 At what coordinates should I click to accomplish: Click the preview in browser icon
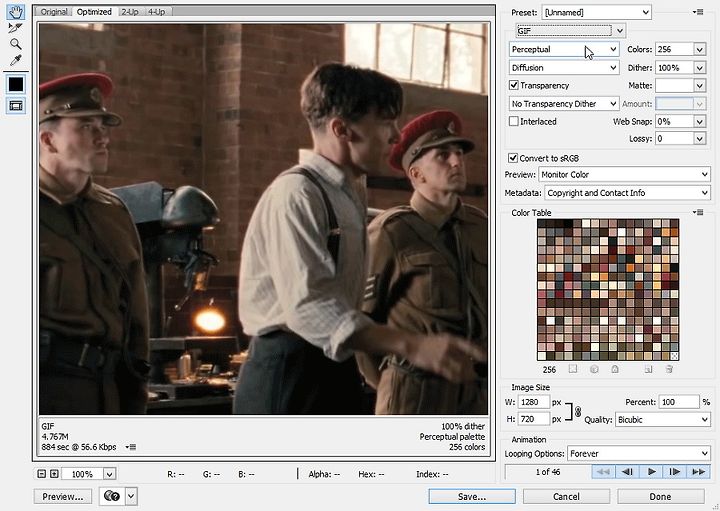112,496
